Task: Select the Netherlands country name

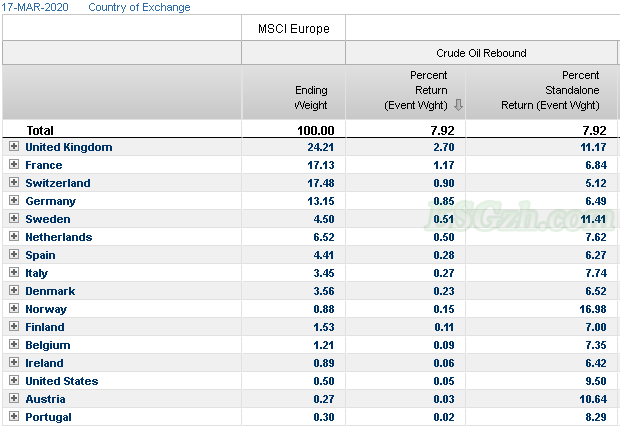Action: [59, 237]
